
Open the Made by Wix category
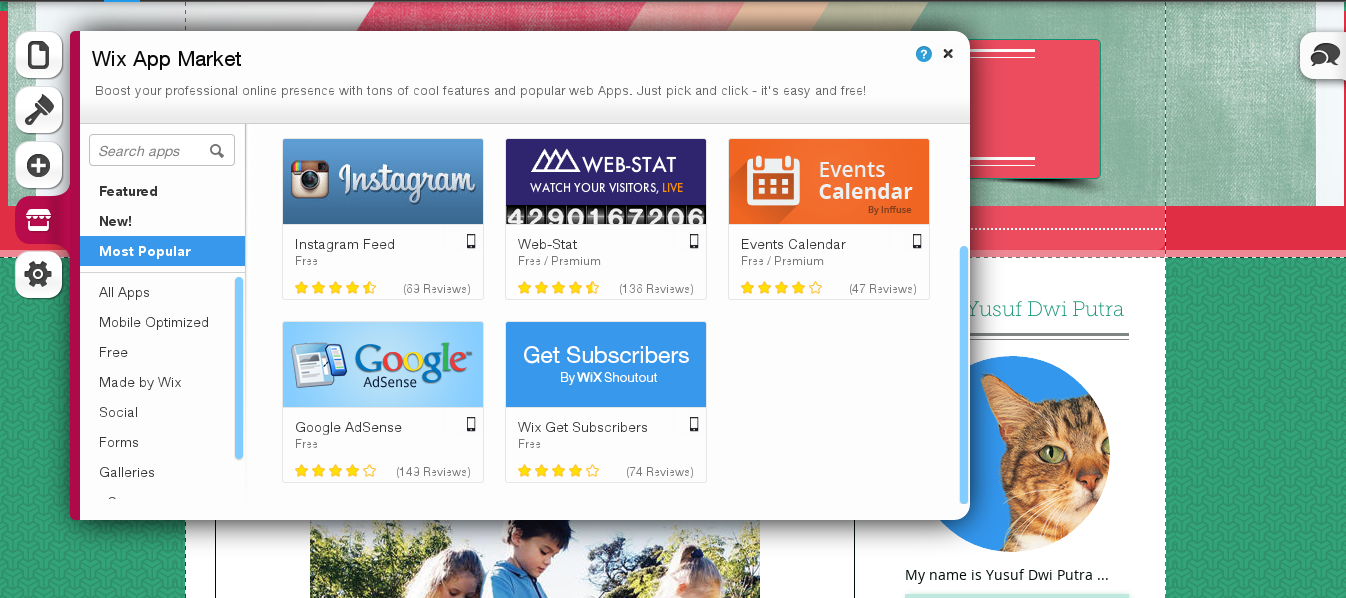(x=140, y=382)
